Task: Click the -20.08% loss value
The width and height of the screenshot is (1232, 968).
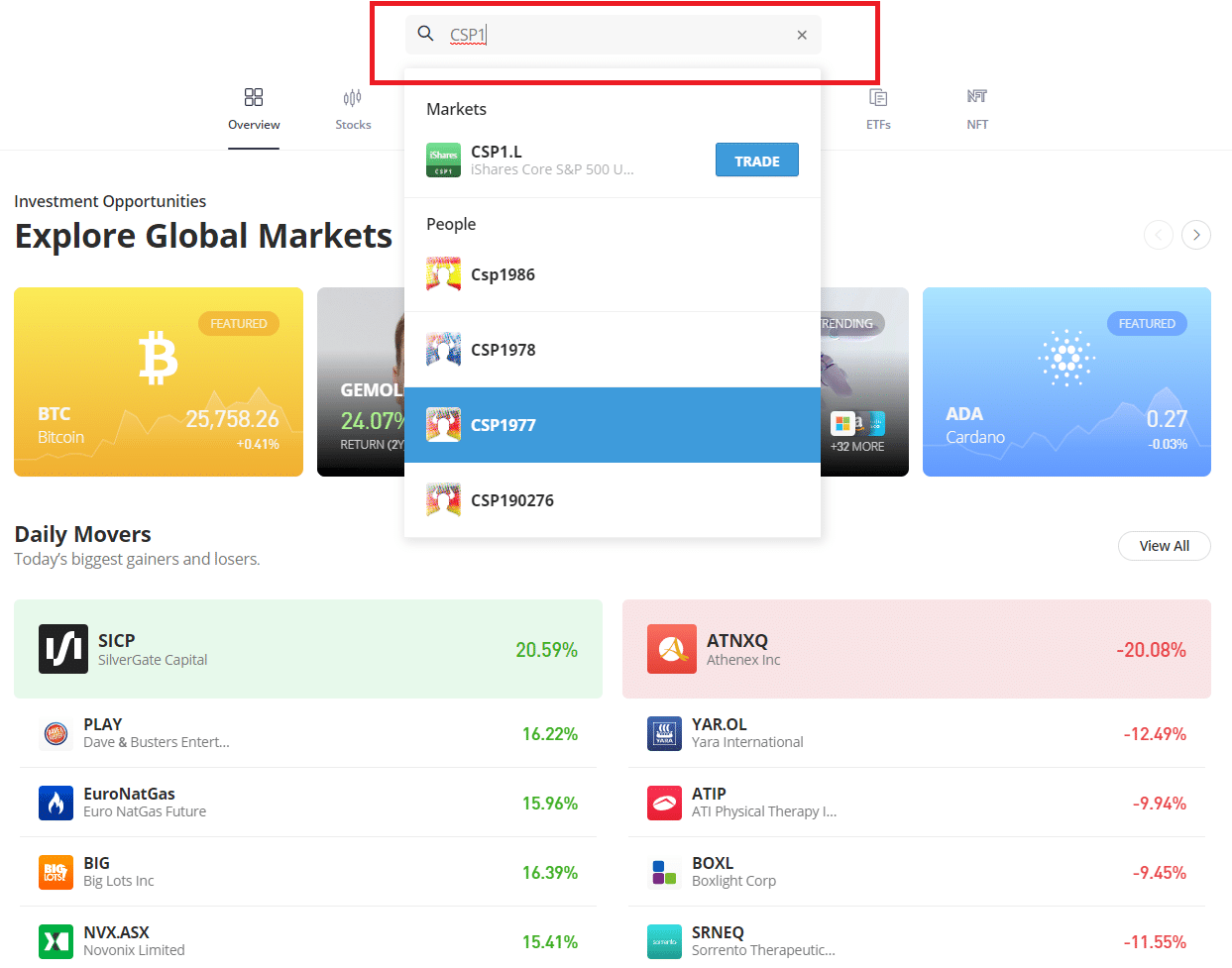Action: (x=1151, y=650)
